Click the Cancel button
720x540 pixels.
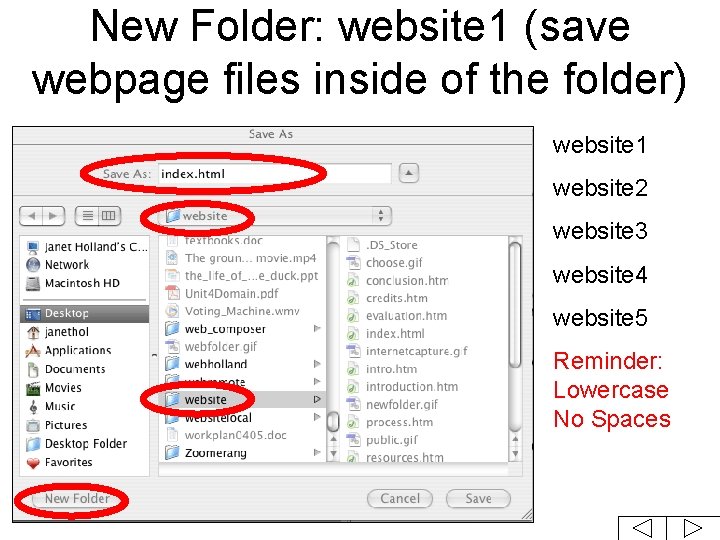400,499
